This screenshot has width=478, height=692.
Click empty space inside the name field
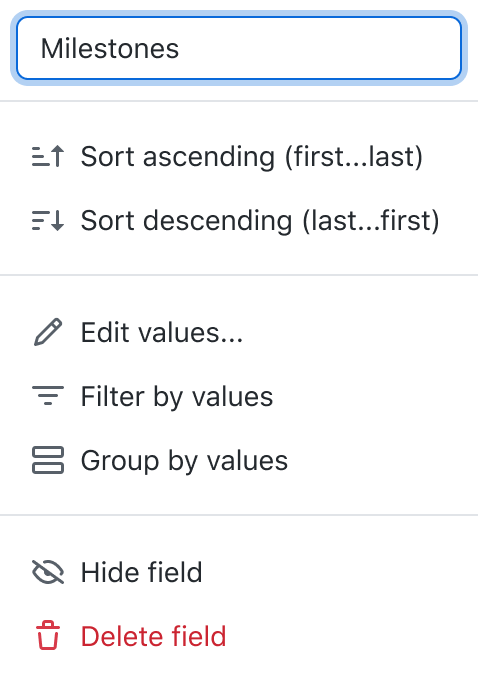[x=320, y=48]
